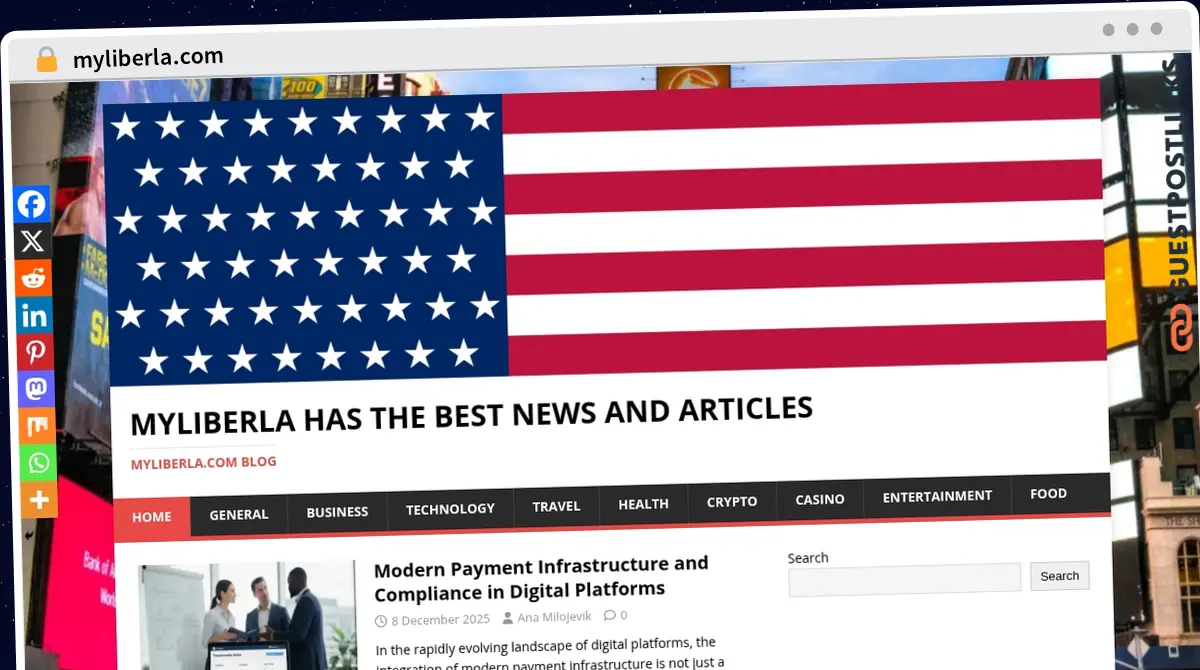This screenshot has height=670, width=1200.
Task: Share the page on Facebook
Action: pyautogui.click(x=32, y=203)
